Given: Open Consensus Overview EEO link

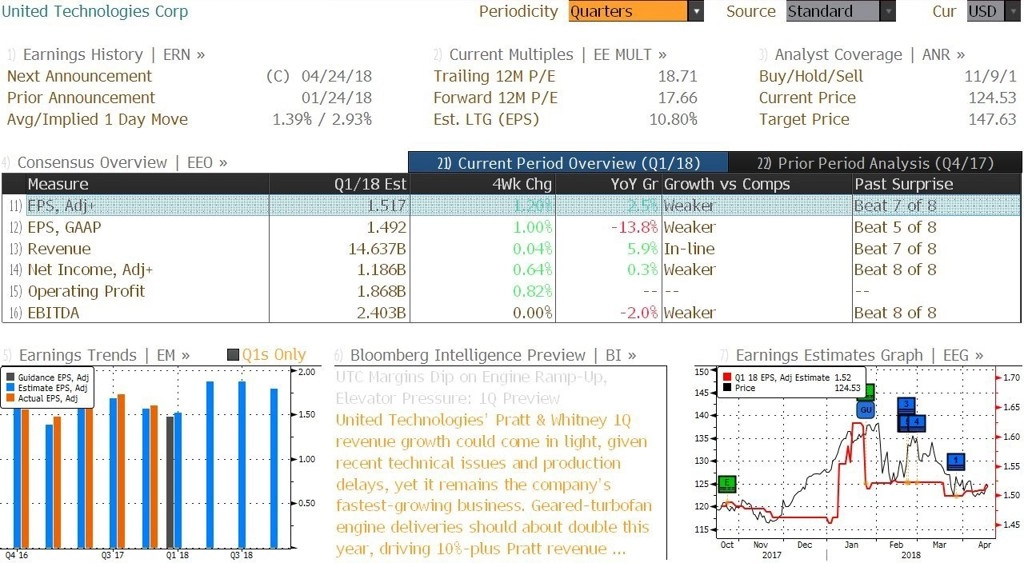Looking at the screenshot, I should click(x=122, y=163).
